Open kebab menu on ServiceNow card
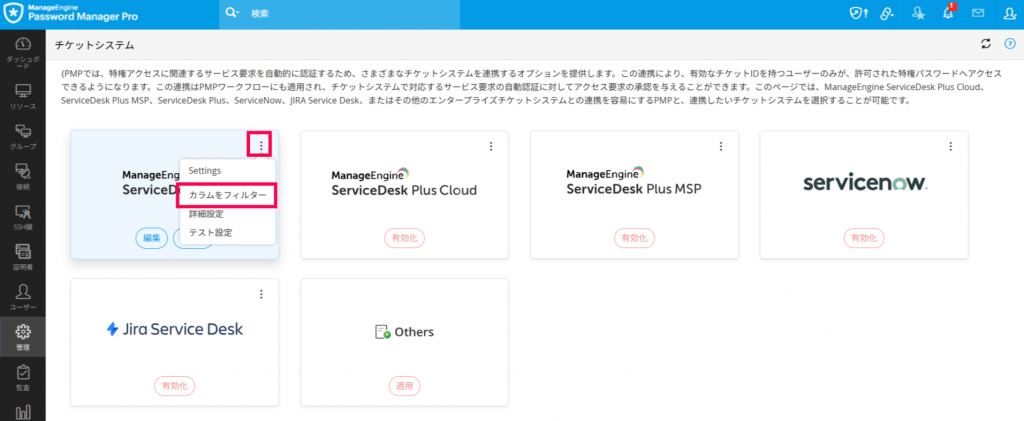This screenshot has height=421, width=1024. click(951, 146)
